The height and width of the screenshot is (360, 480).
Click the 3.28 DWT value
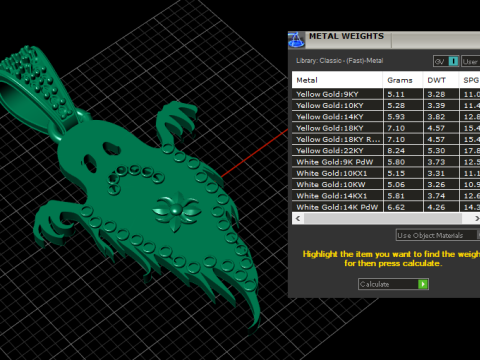436,94
